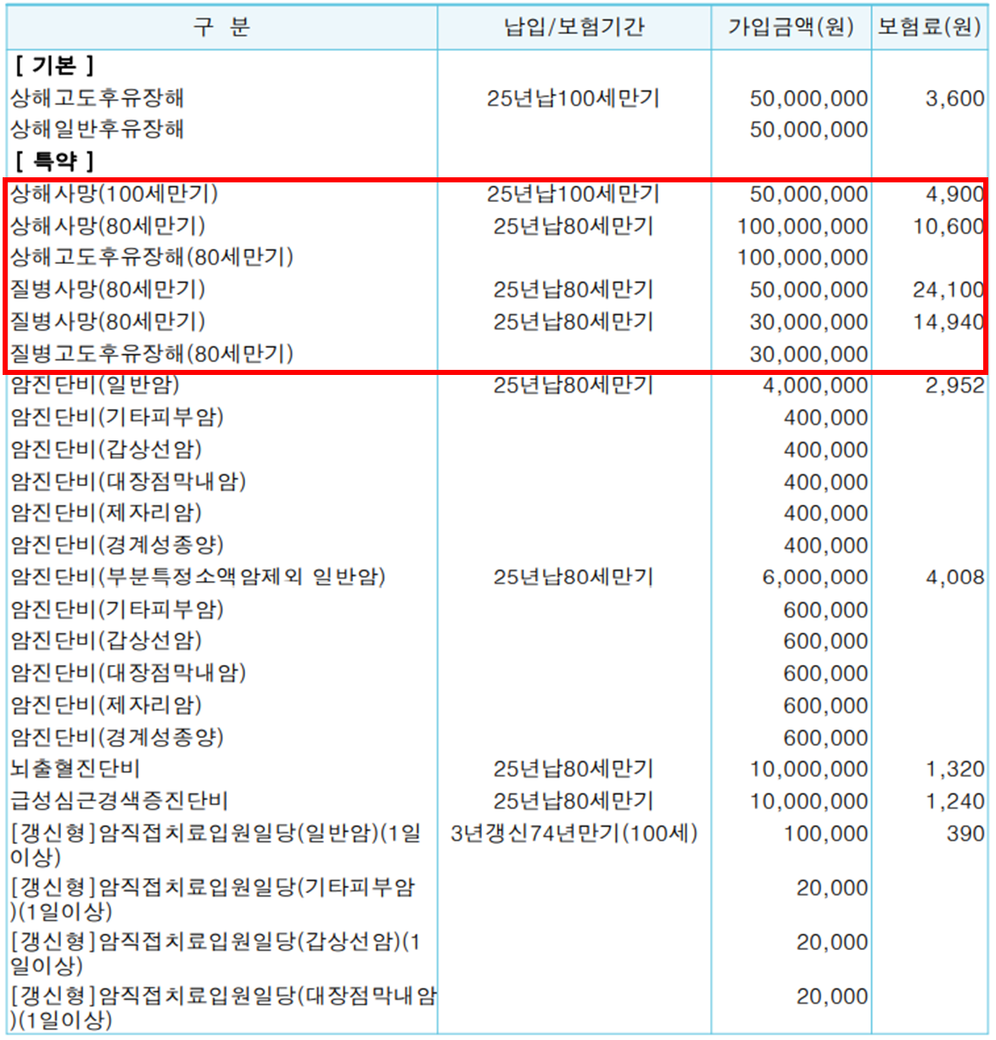Click the "구 분" column header
The width and height of the screenshot is (996, 1040).
pyautogui.click(x=221, y=27)
